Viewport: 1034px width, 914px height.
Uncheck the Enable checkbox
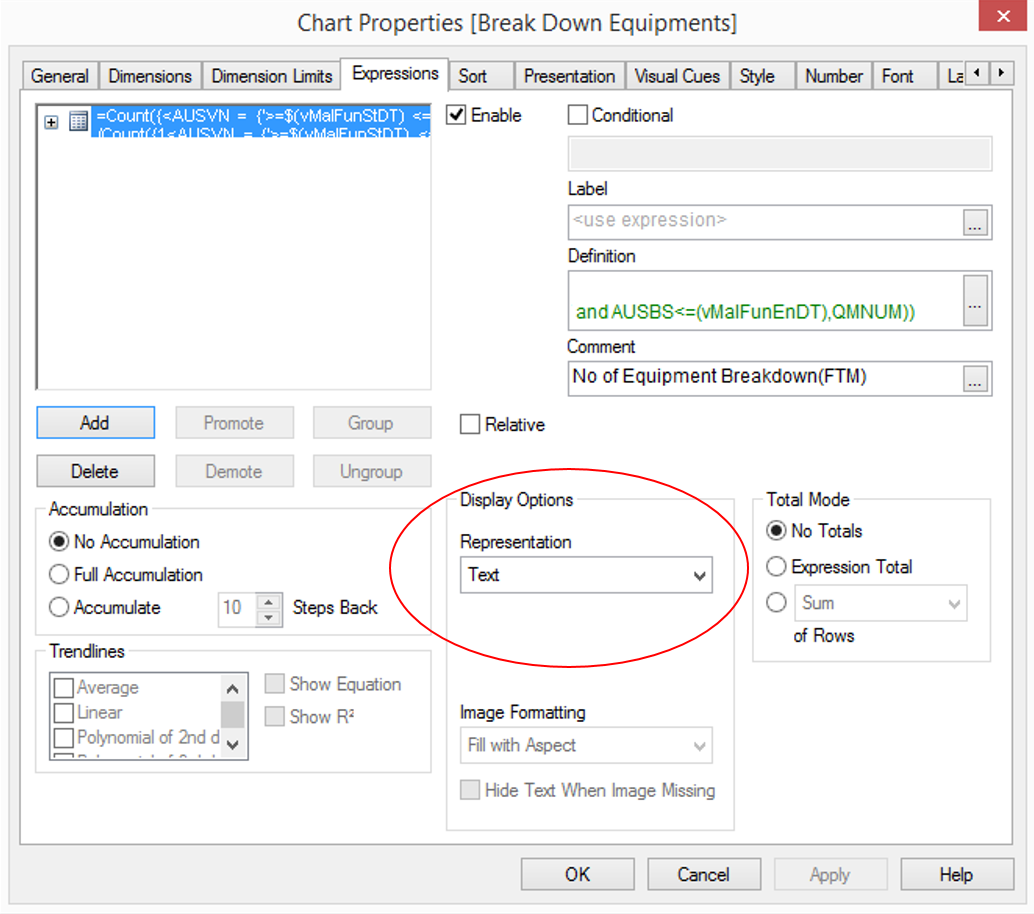pos(457,116)
